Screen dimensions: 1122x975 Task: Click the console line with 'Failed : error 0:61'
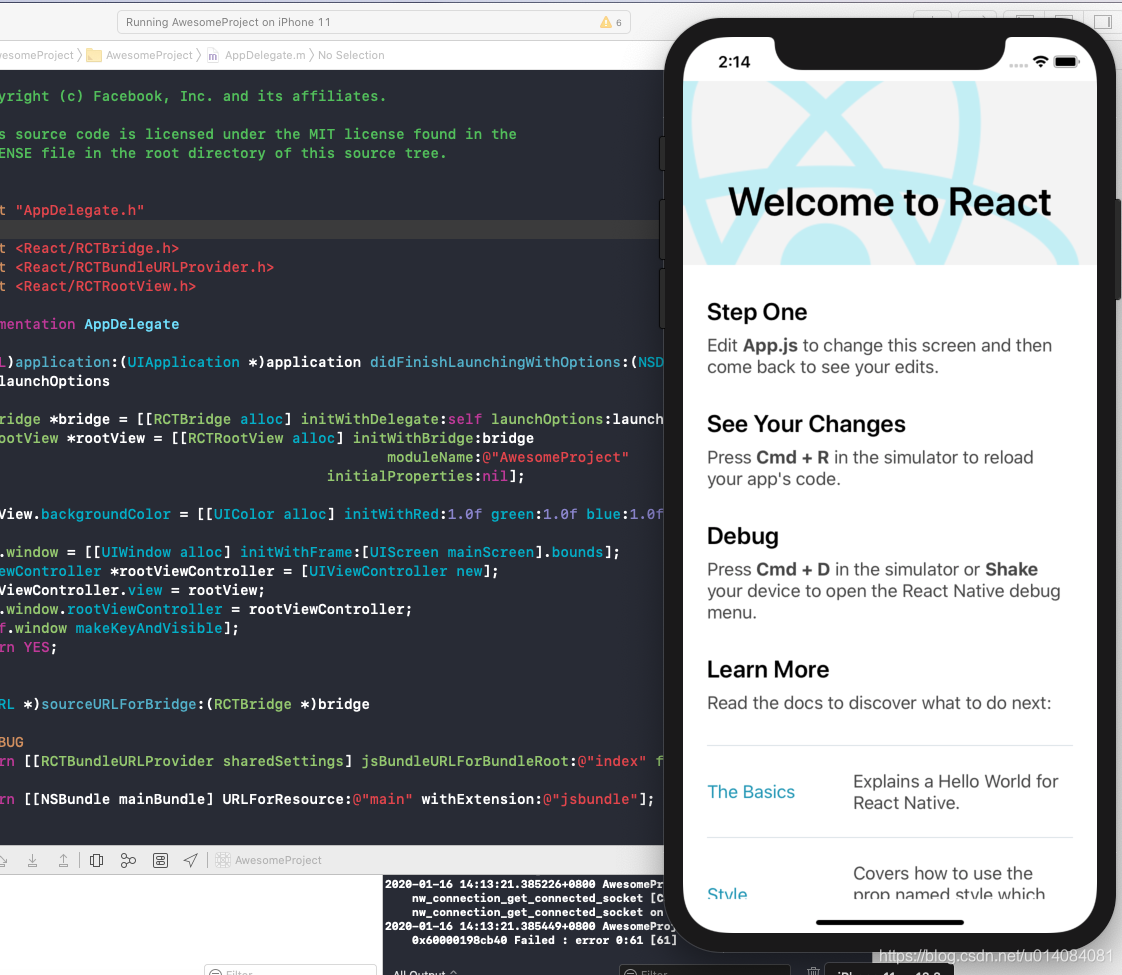point(544,940)
